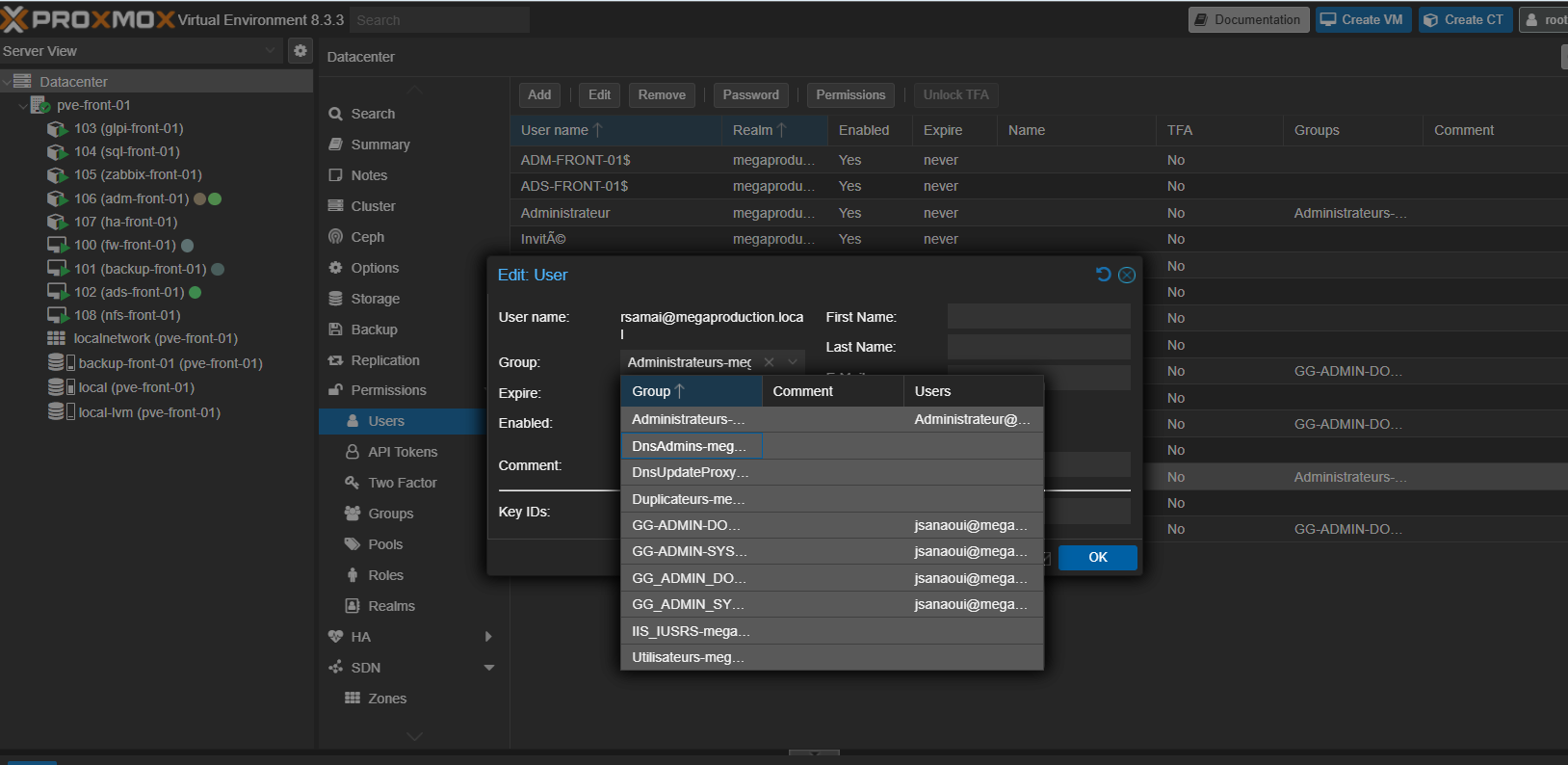Open the Server View dropdown
The height and width of the screenshot is (765, 1568).
(x=271, y=51)
